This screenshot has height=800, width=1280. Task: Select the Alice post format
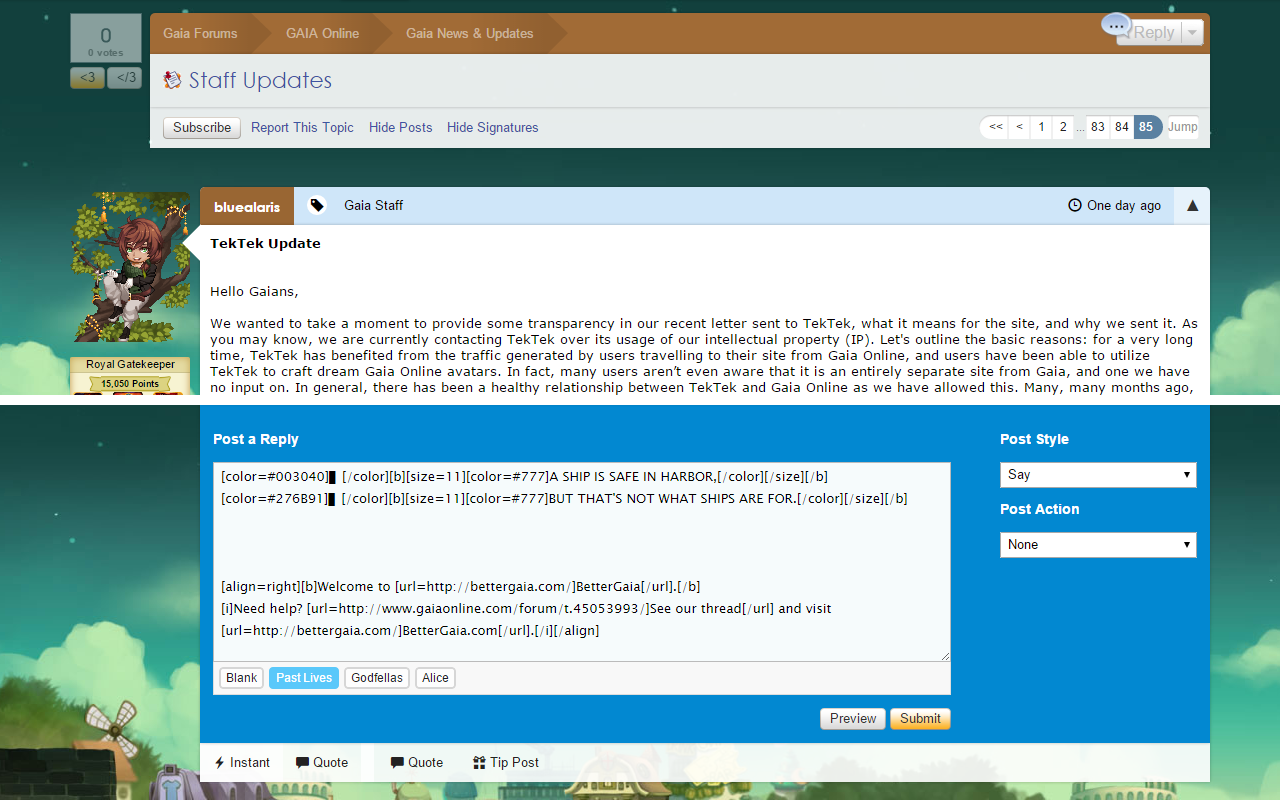pos(435,678)
